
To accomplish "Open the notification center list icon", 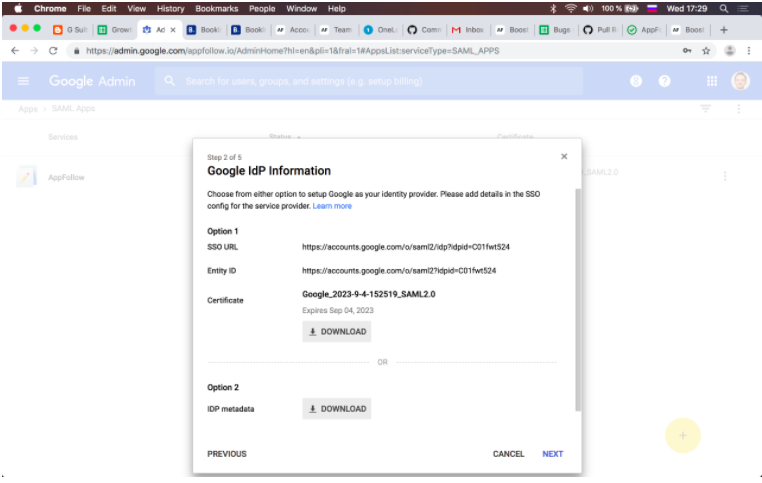I will point(743,9).
